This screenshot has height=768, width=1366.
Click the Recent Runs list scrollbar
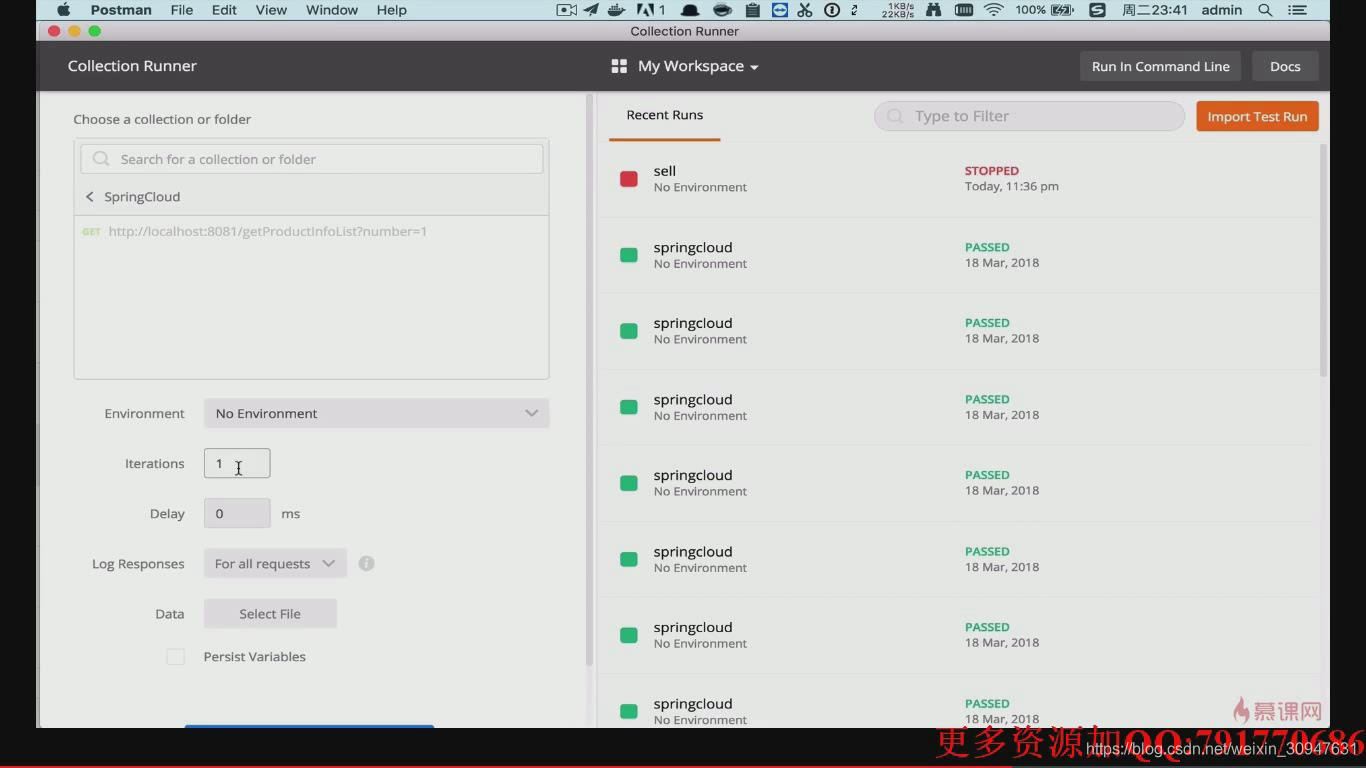coord(1324,260)
